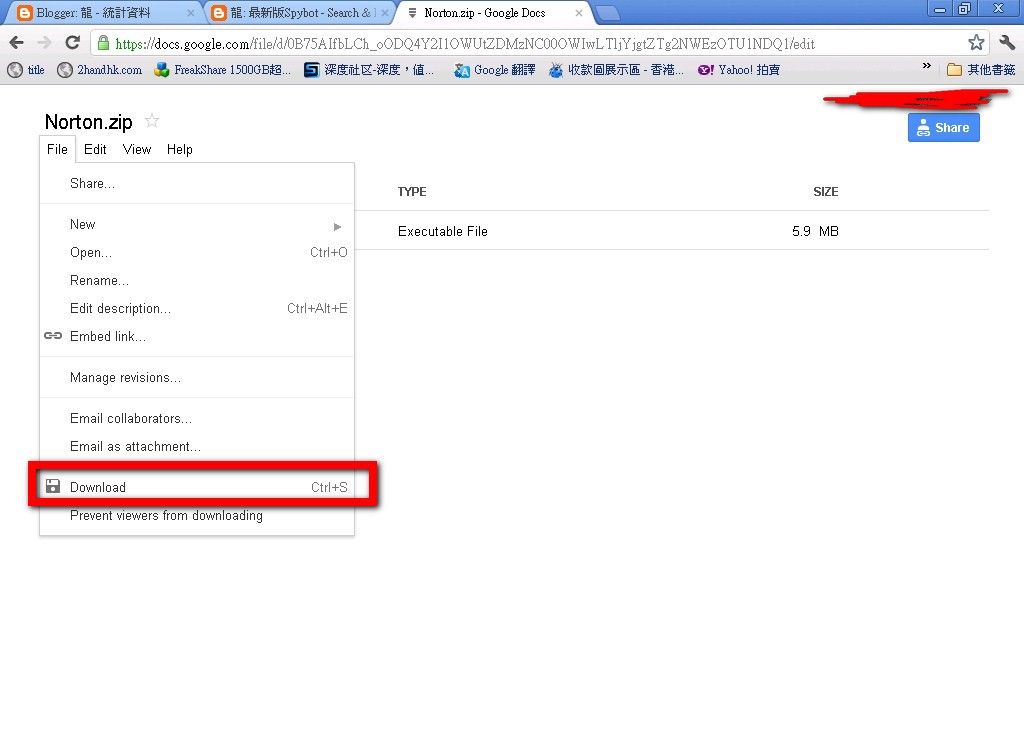Choose Open... in the File menu
The width and height of the screenshot is (1024, 738).
click(x=197, y=253)
